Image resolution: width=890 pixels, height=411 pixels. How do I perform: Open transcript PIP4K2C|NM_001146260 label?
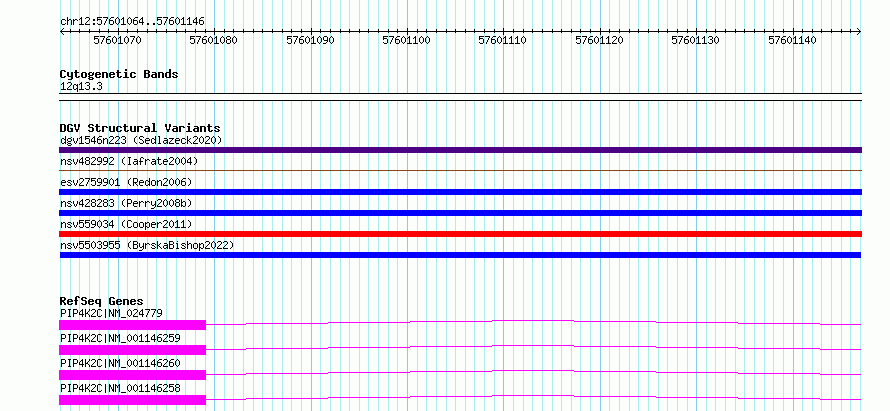[120, 363]
